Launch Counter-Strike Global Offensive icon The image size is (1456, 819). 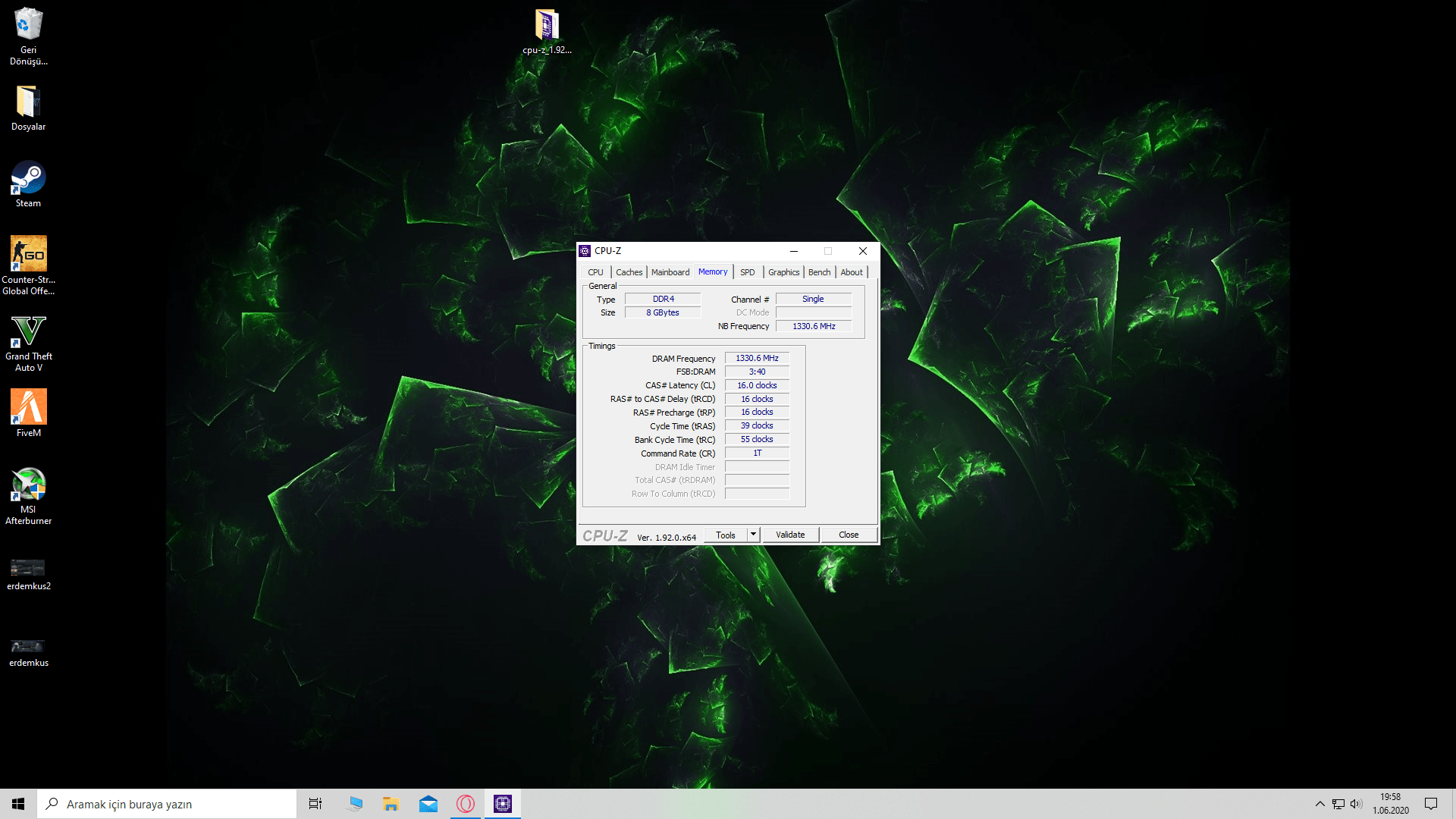28,262
